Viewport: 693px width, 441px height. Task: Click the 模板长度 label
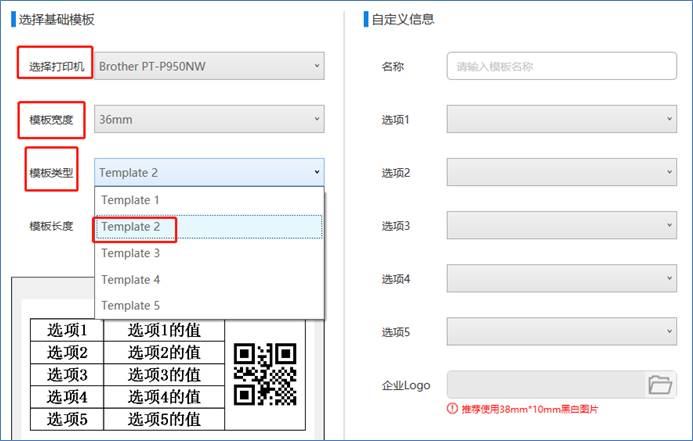pos(51,226)
